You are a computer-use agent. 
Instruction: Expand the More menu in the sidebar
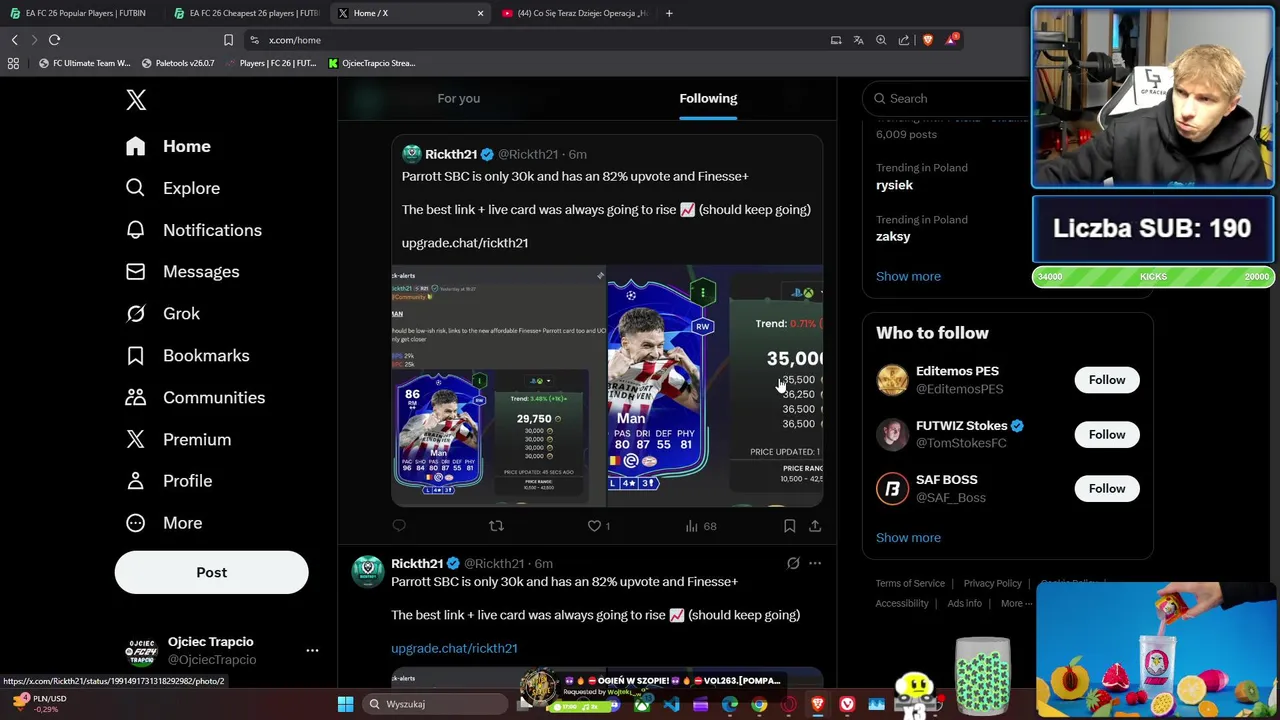164,523
